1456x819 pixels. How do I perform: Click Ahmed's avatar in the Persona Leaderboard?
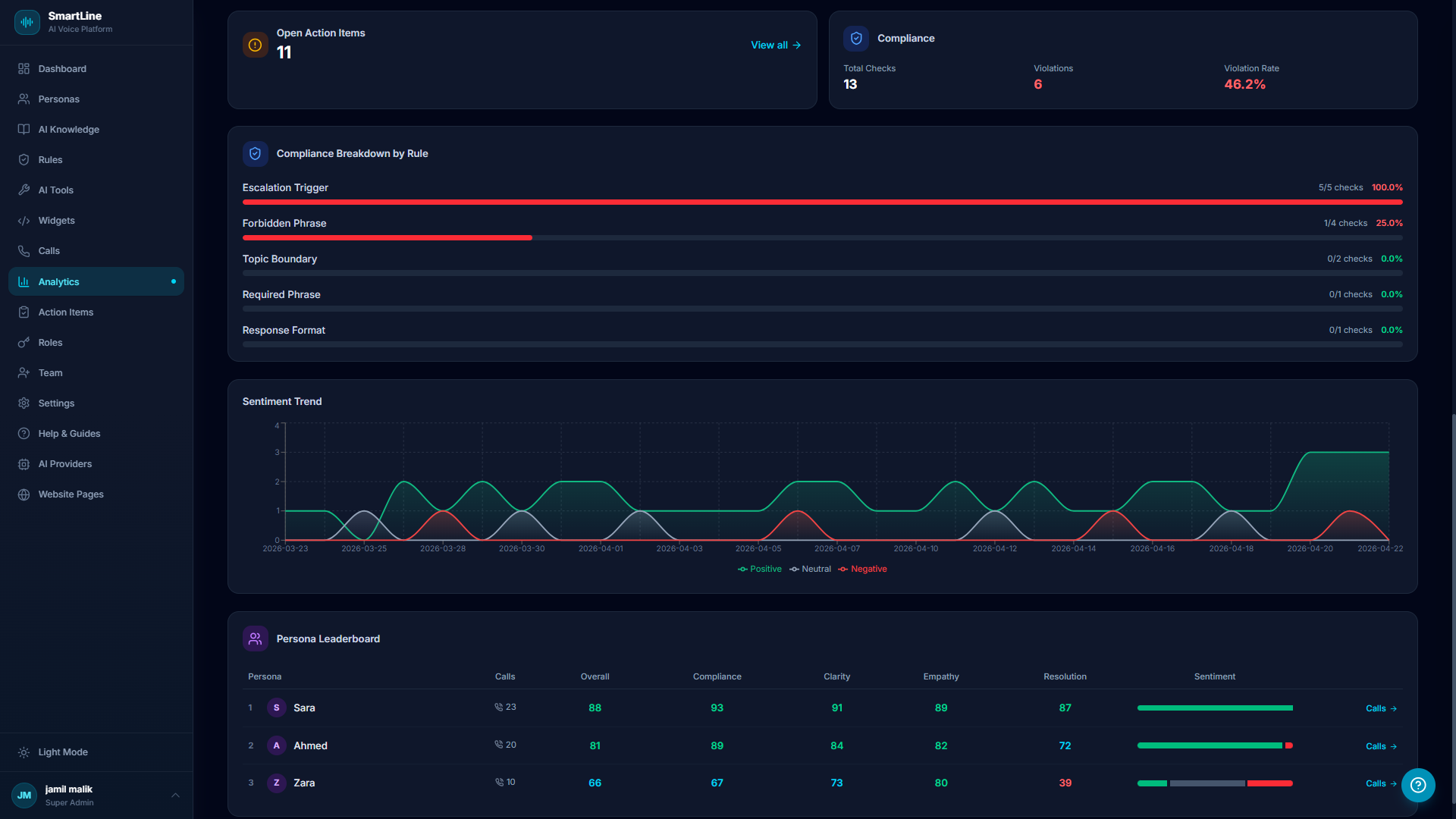[277, 745]
